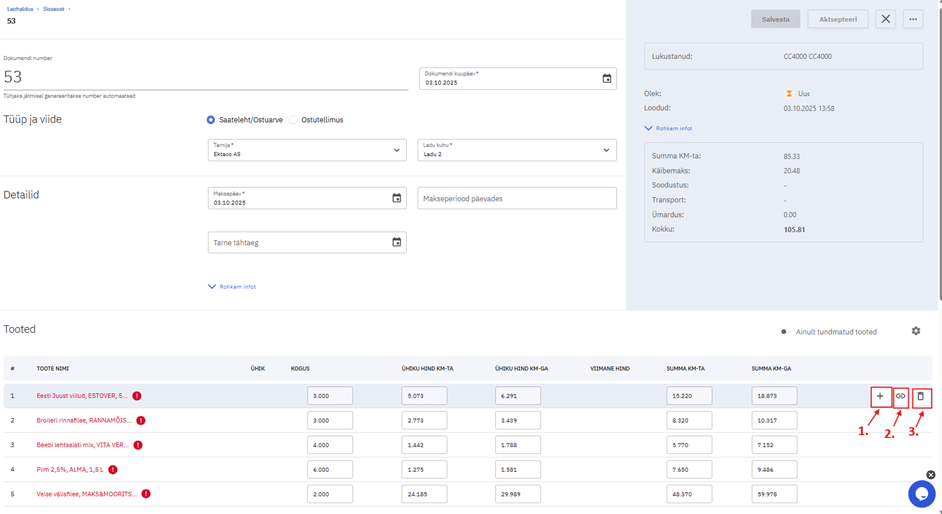
Task: Open the Ladu kuhu warehouse dropdown
Action: (516, 150)
